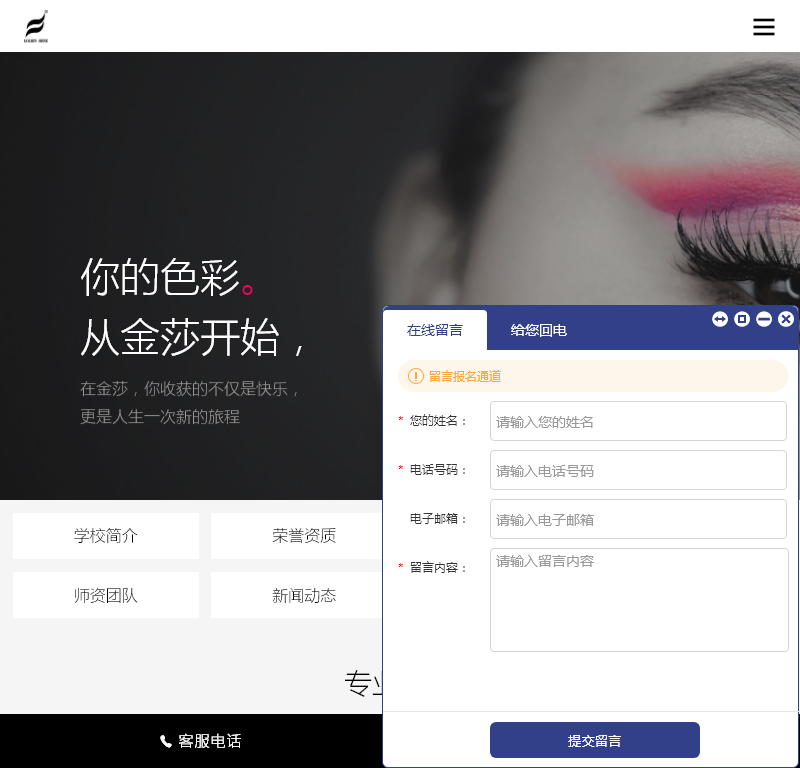The image size is (800, 768).
Task: Click the restore square icon on chat widget
Action: (741, 319)
